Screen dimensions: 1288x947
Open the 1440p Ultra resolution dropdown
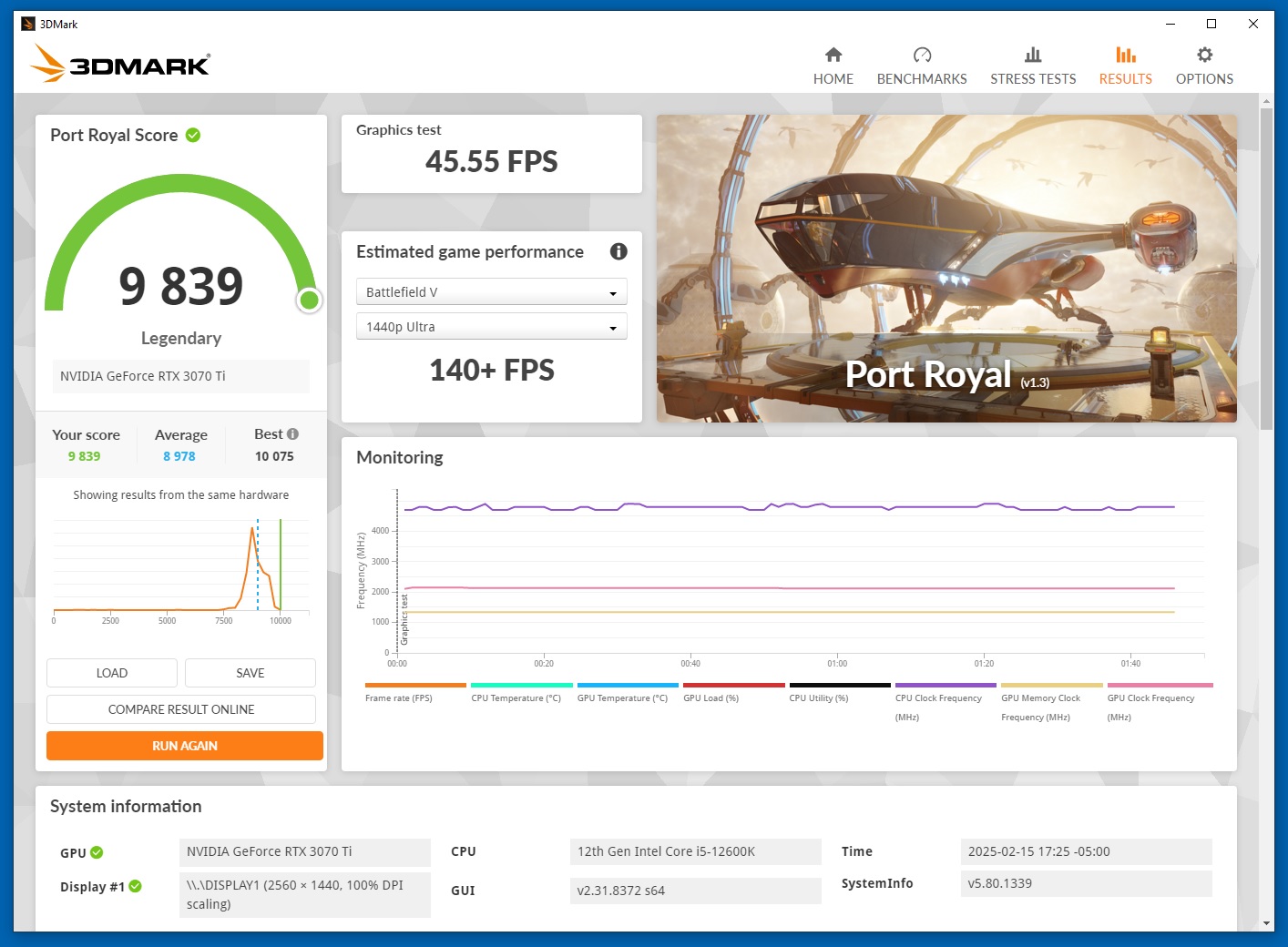pyautogui.click(x=492, y=326)
